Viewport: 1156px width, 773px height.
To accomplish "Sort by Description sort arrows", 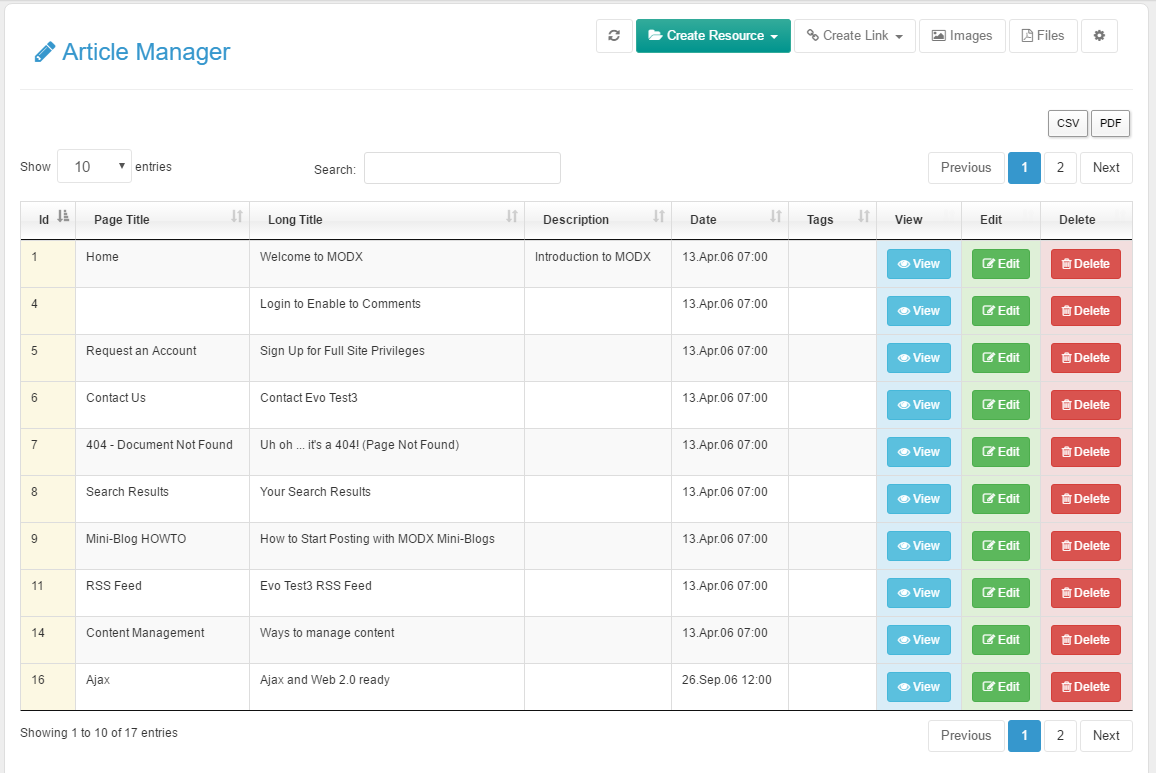I will point(659,216).
